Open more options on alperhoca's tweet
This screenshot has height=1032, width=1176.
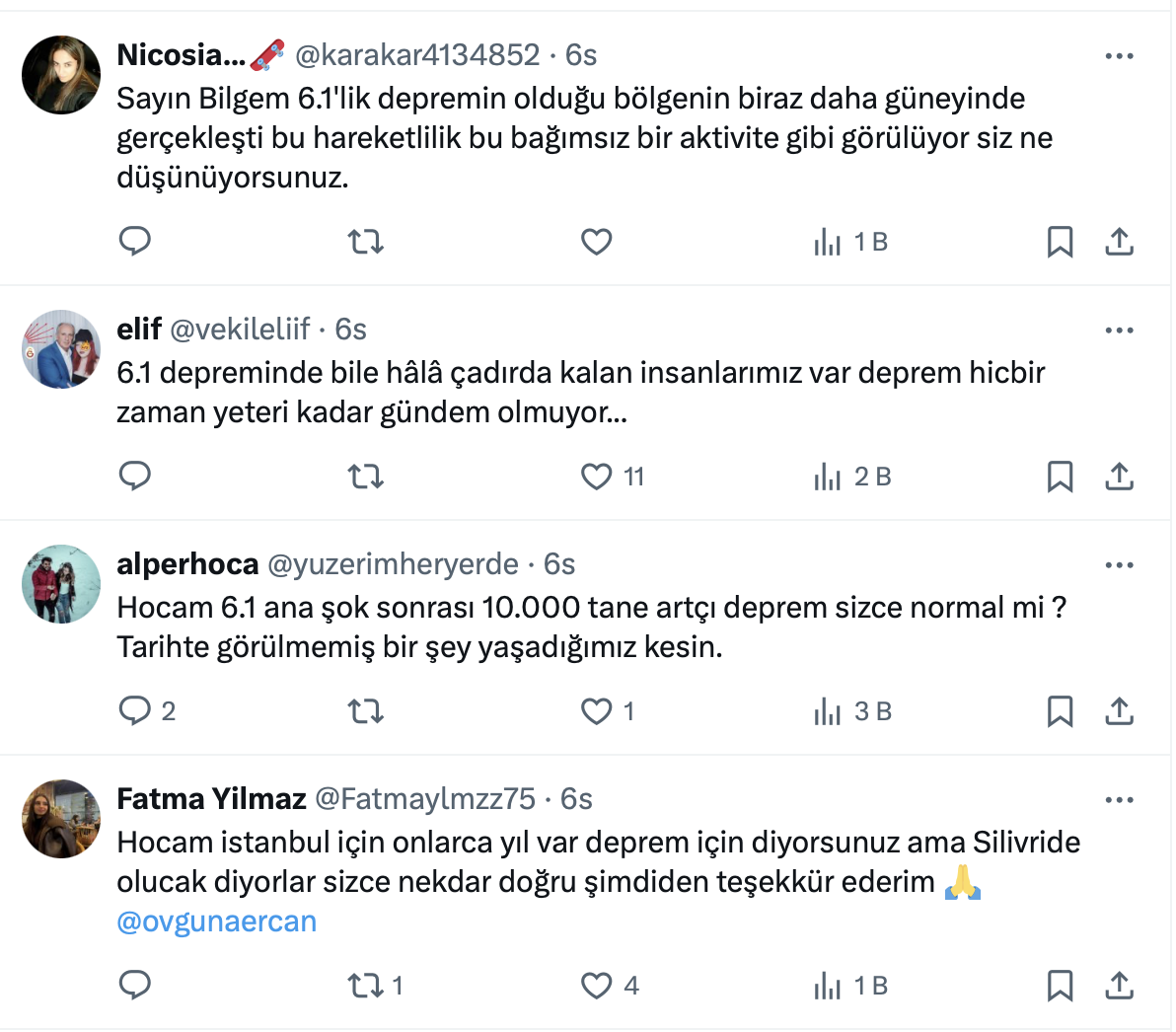click(1119, 565)
